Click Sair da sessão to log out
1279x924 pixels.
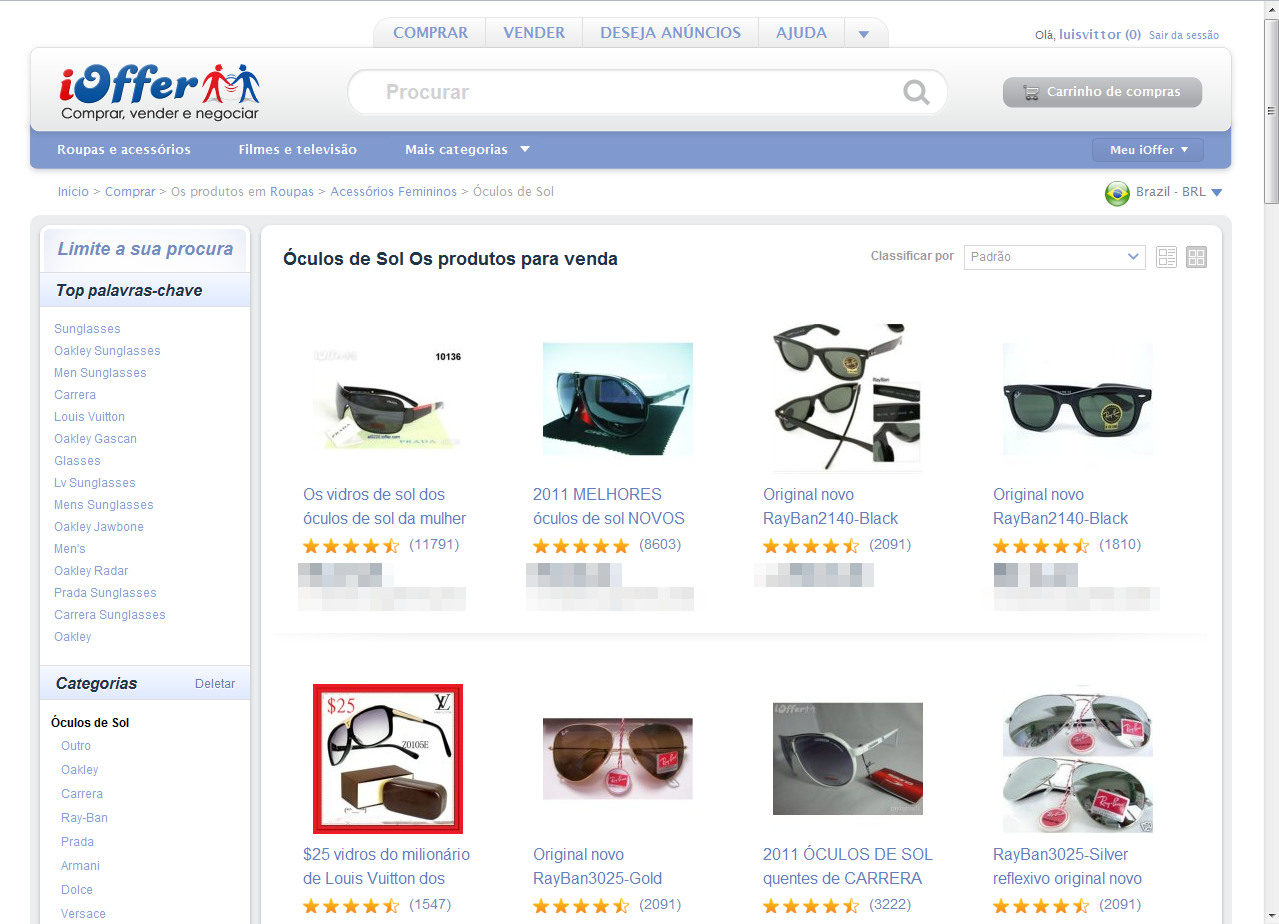coord(1184,35)
